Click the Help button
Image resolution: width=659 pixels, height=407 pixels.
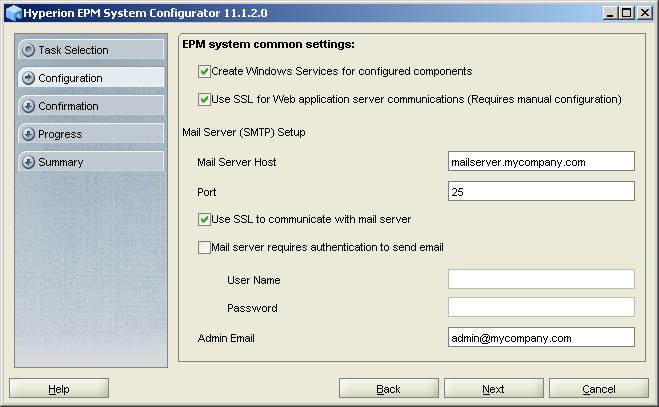pos(59,388)
